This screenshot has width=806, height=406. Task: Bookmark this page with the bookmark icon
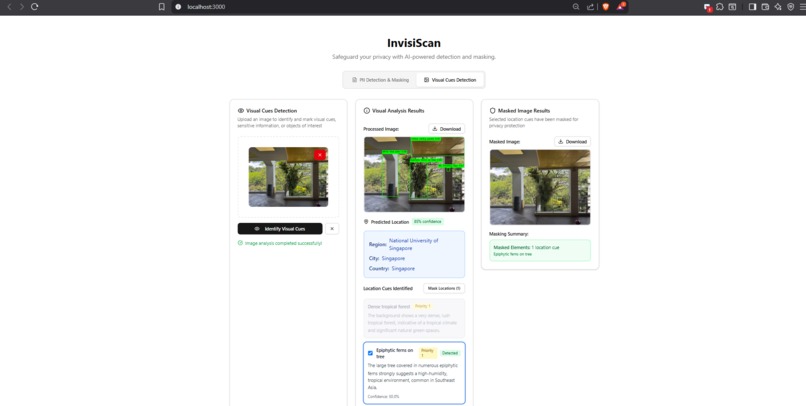click(x=162, y=7)
